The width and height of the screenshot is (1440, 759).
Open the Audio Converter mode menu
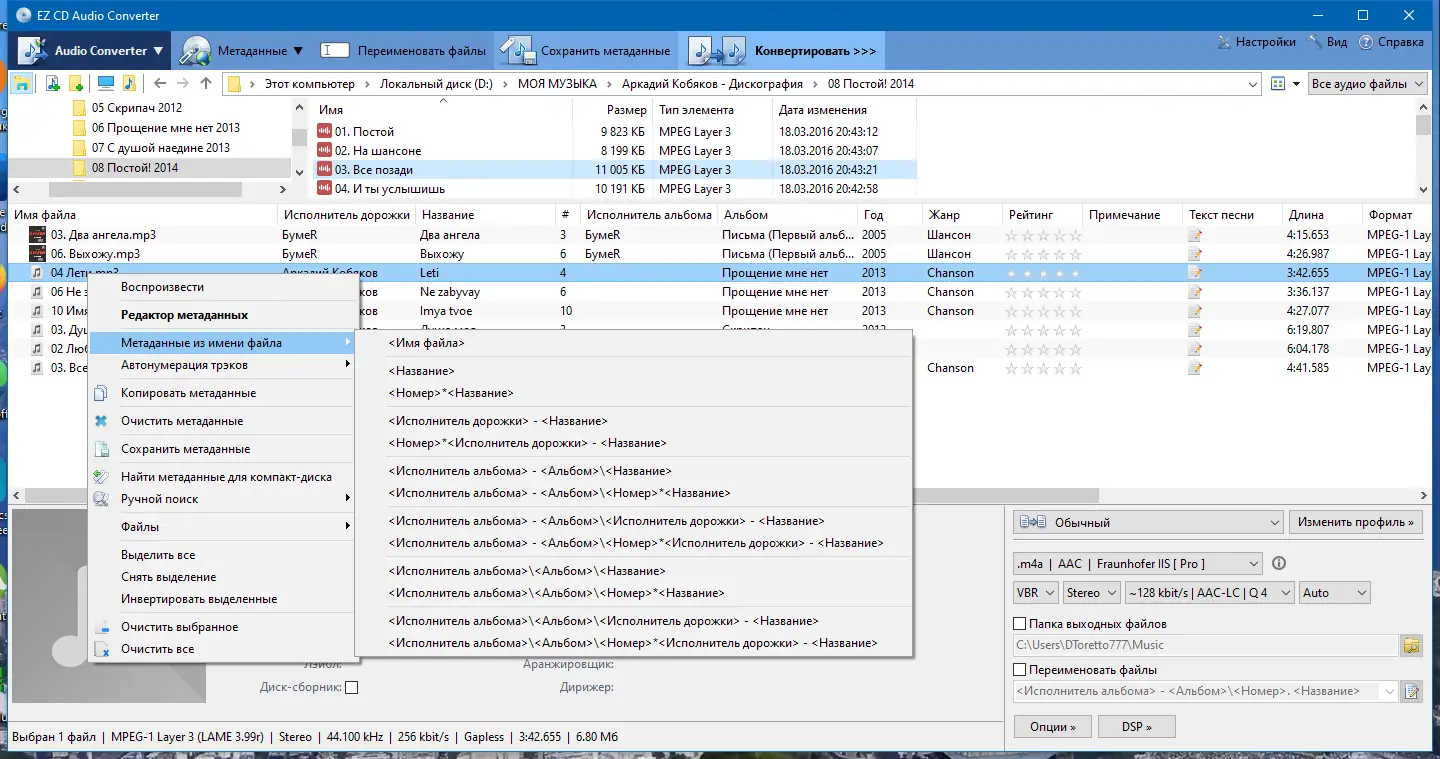click(x=90, y=50)
